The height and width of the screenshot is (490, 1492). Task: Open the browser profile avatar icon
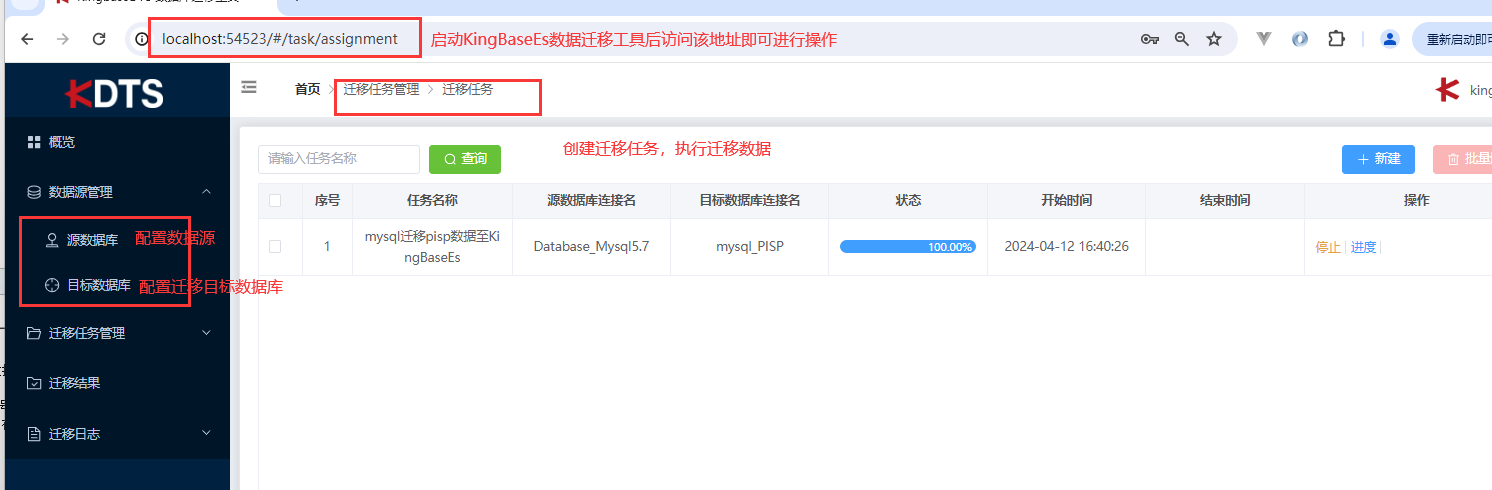tap(1389, 39)
